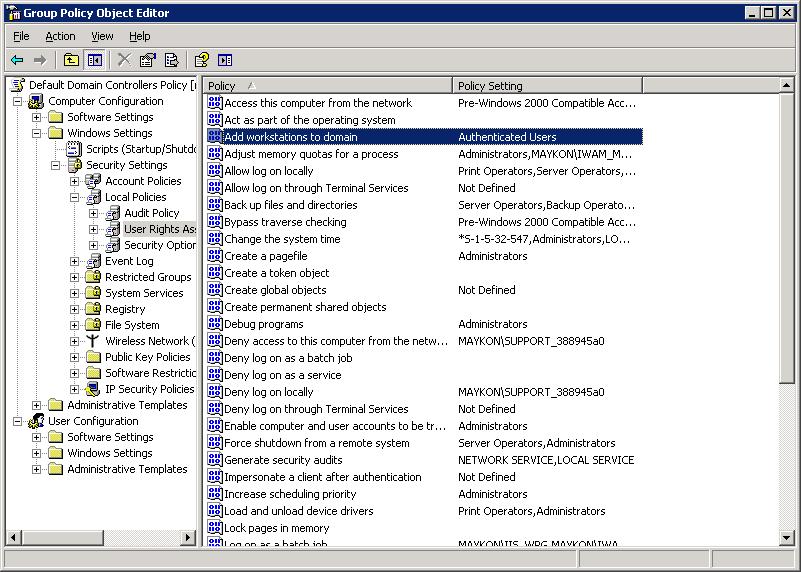Open the View menu

pos(102,36)
